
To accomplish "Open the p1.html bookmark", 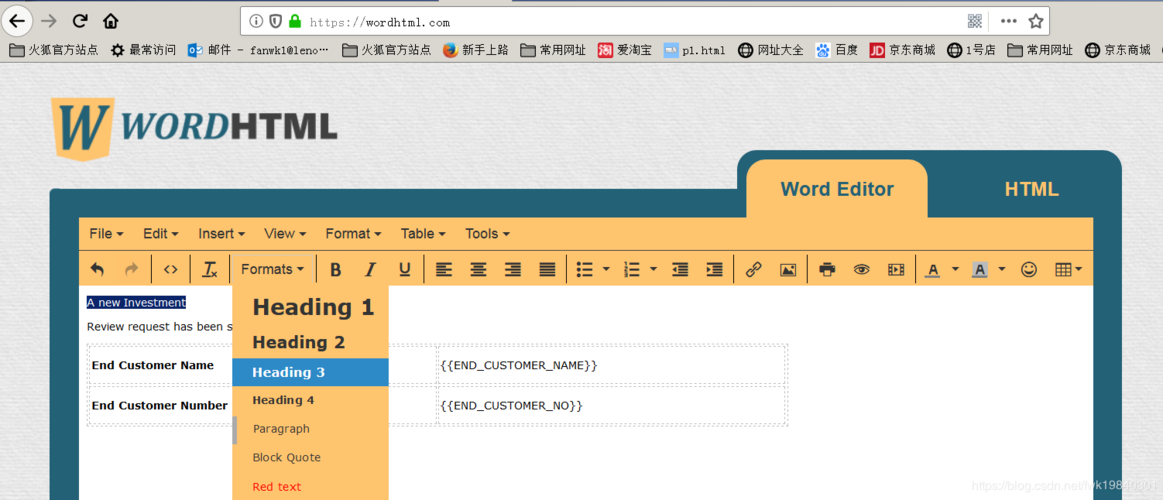I will (694, 50).
